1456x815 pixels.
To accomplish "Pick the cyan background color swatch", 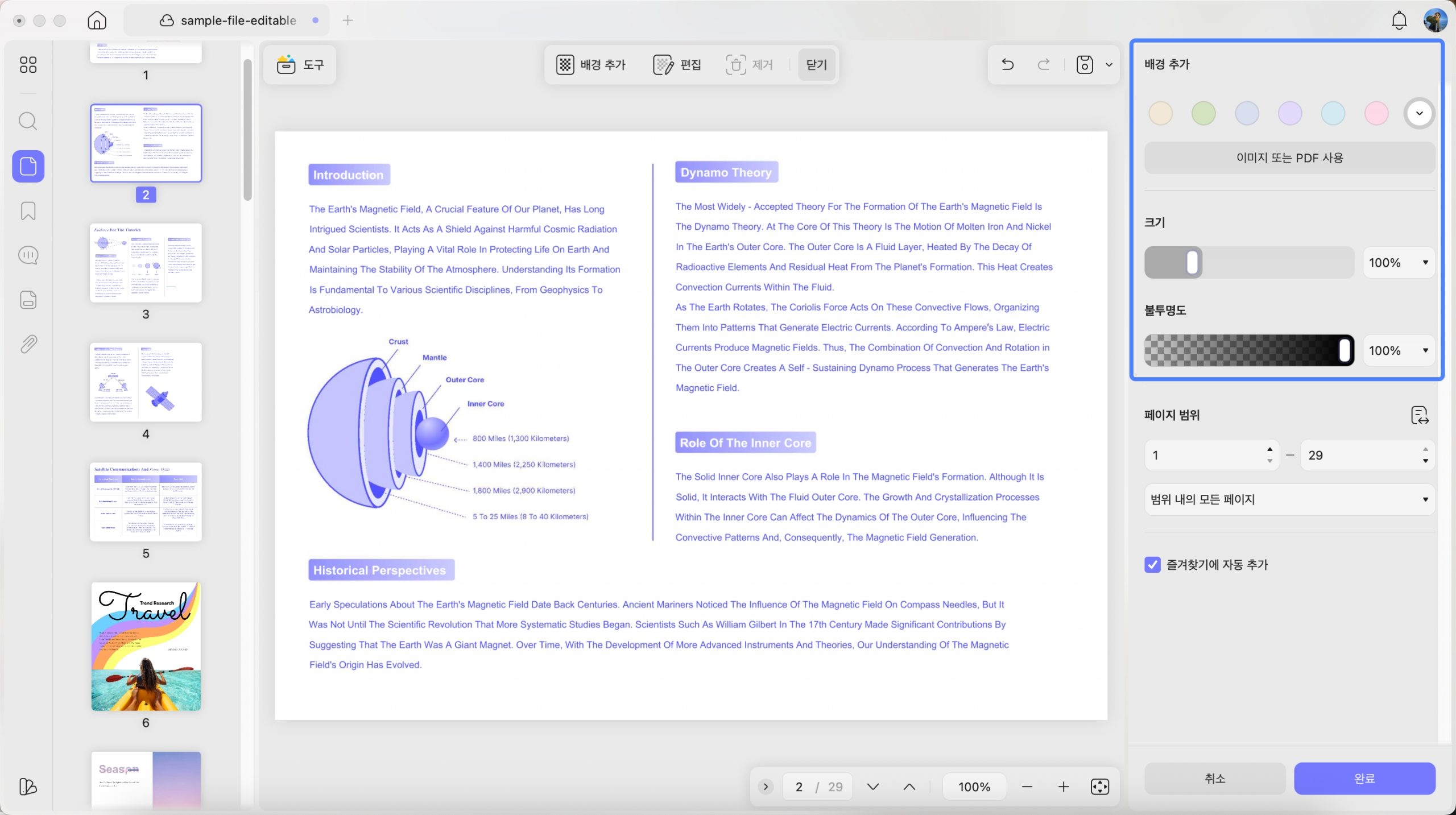I will (1333, 113).
